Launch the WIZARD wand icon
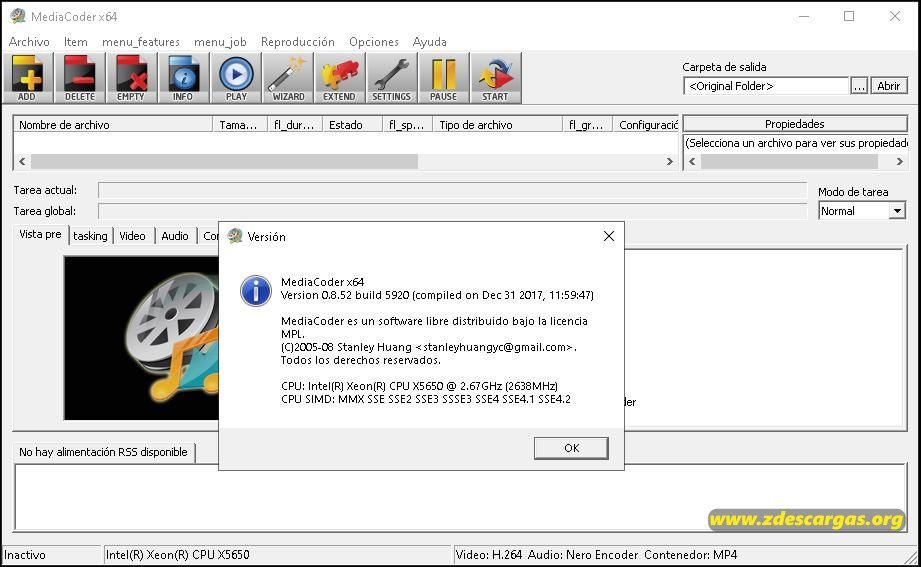921x567 pixels. tap(288, 78)
